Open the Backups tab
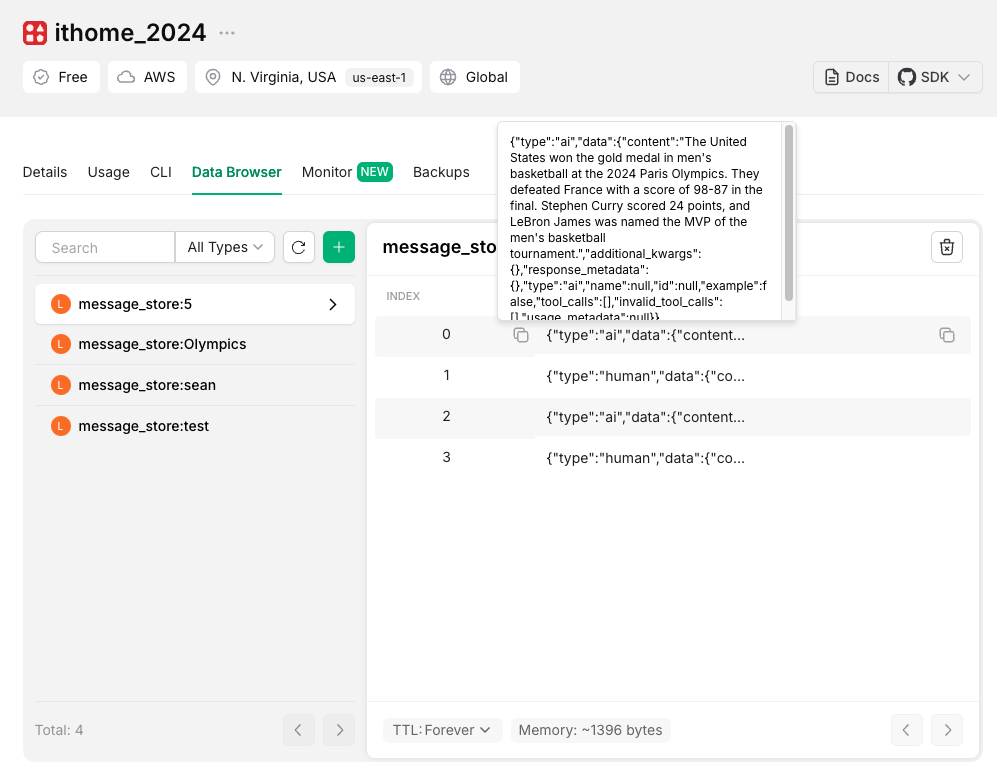 point(441,172)
